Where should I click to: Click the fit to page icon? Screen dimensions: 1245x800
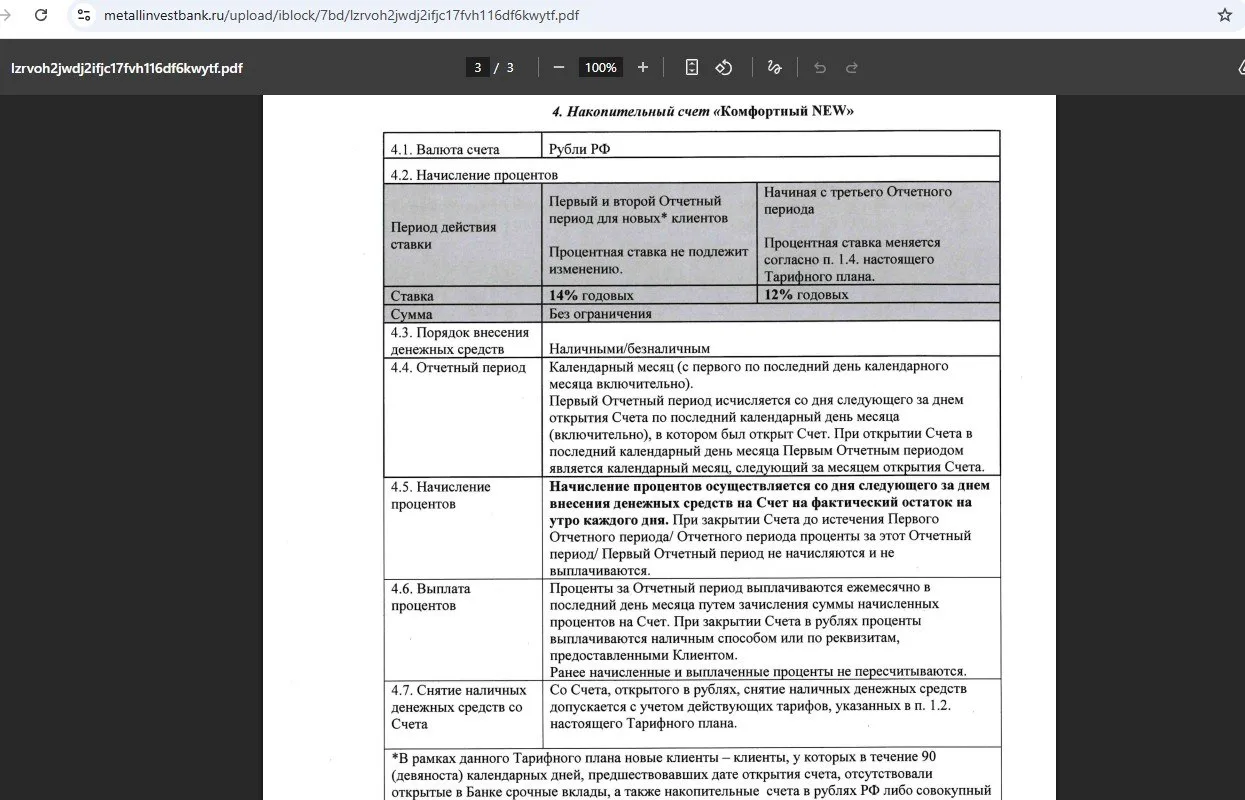click(692, 67)
